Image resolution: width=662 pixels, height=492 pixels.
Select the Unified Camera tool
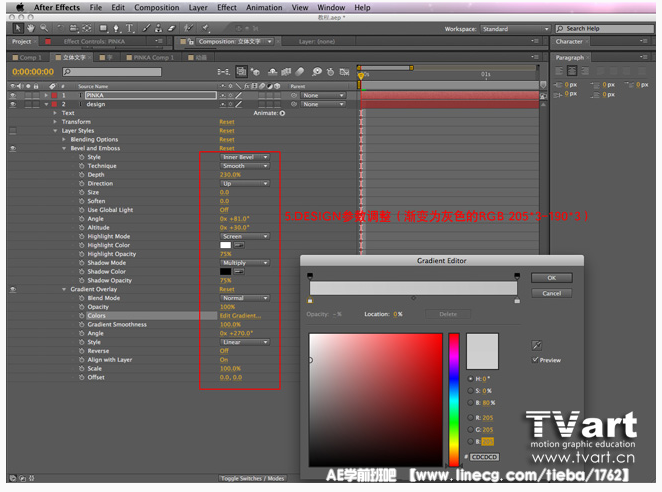point(74,28)
